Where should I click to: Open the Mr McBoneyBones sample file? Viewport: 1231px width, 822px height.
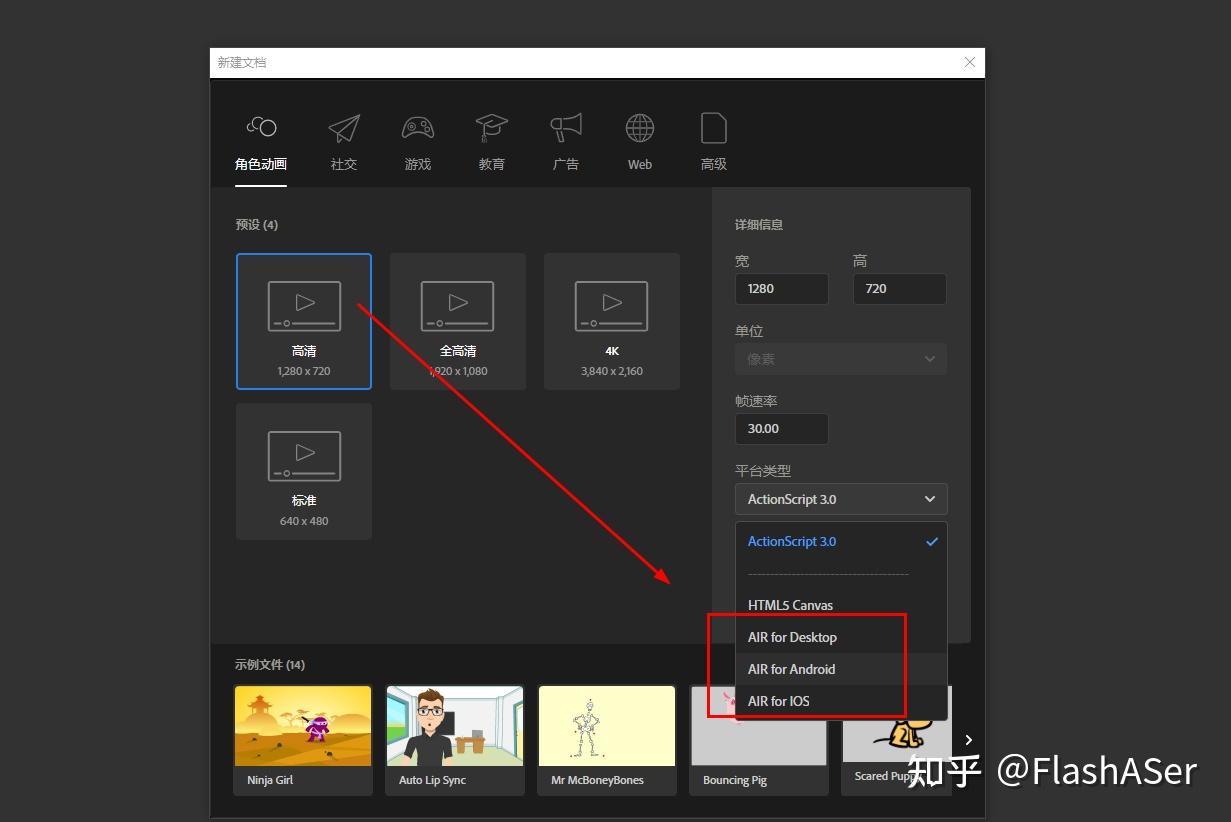click(607, 740)
